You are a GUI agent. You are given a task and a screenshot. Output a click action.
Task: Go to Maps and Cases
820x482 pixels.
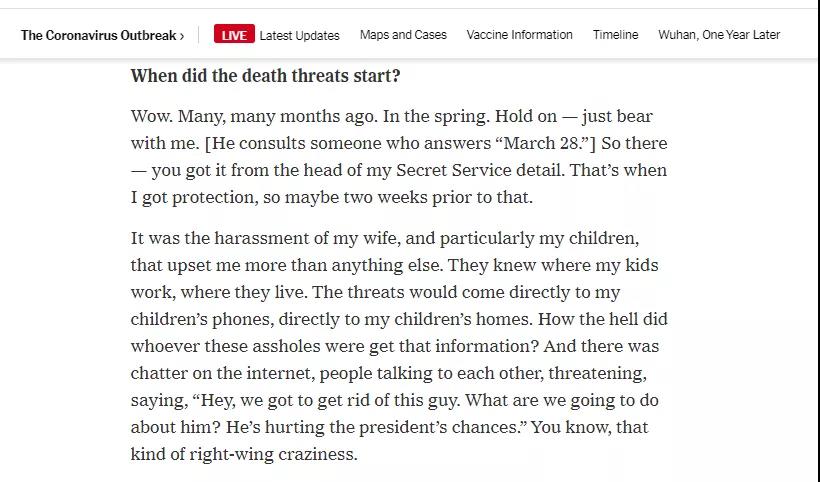coord(403,35)
